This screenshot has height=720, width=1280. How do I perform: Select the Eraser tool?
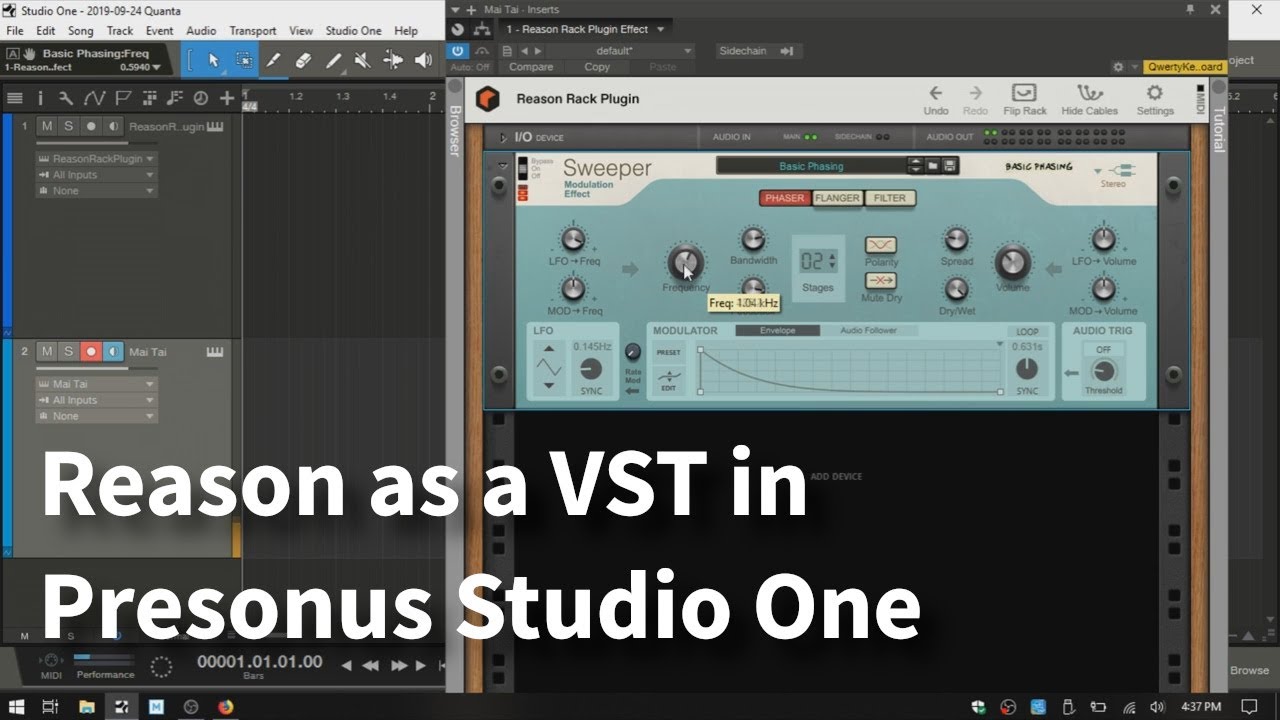(x=303, y=60)
